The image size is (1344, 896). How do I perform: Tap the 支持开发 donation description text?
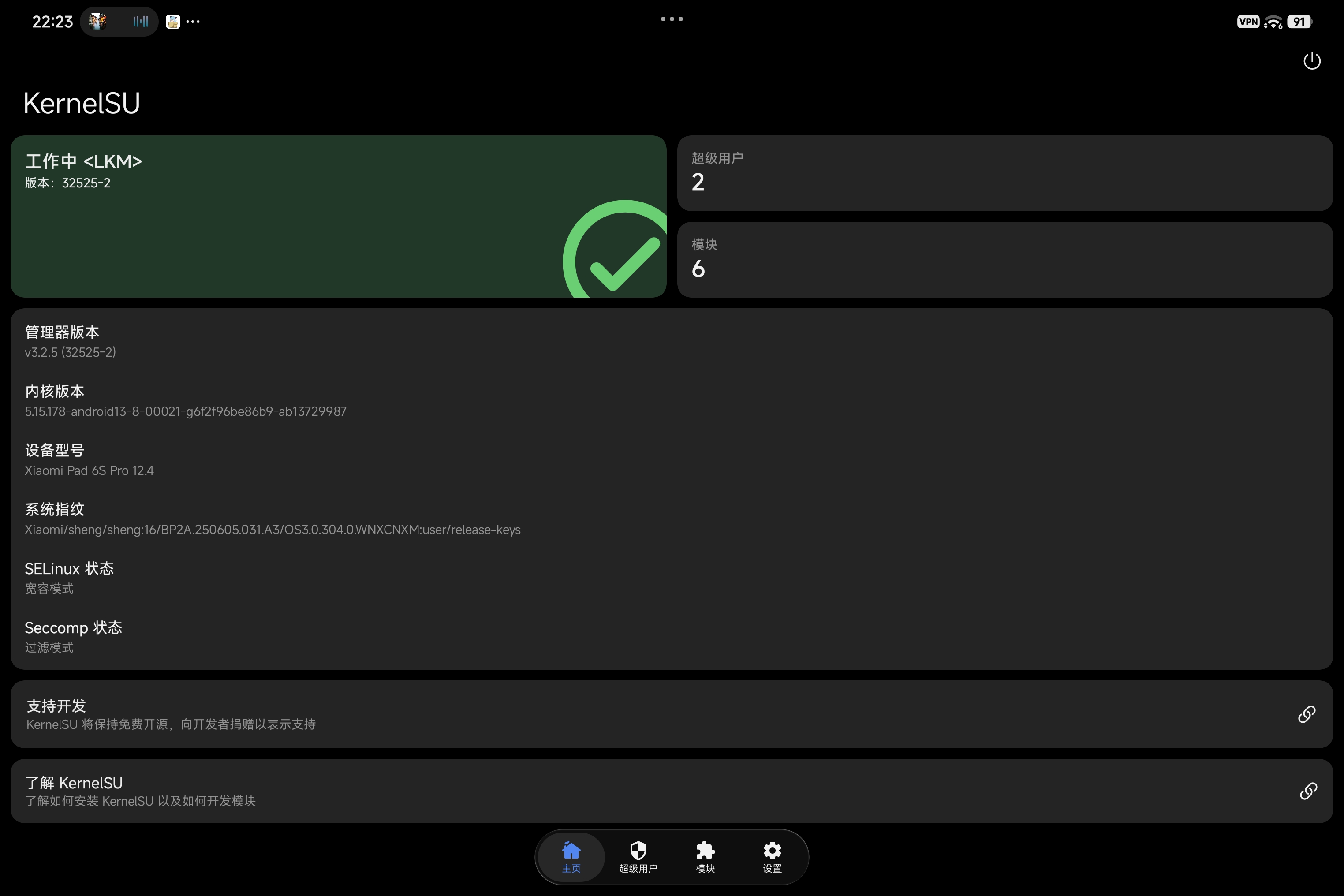coord(171,724)
